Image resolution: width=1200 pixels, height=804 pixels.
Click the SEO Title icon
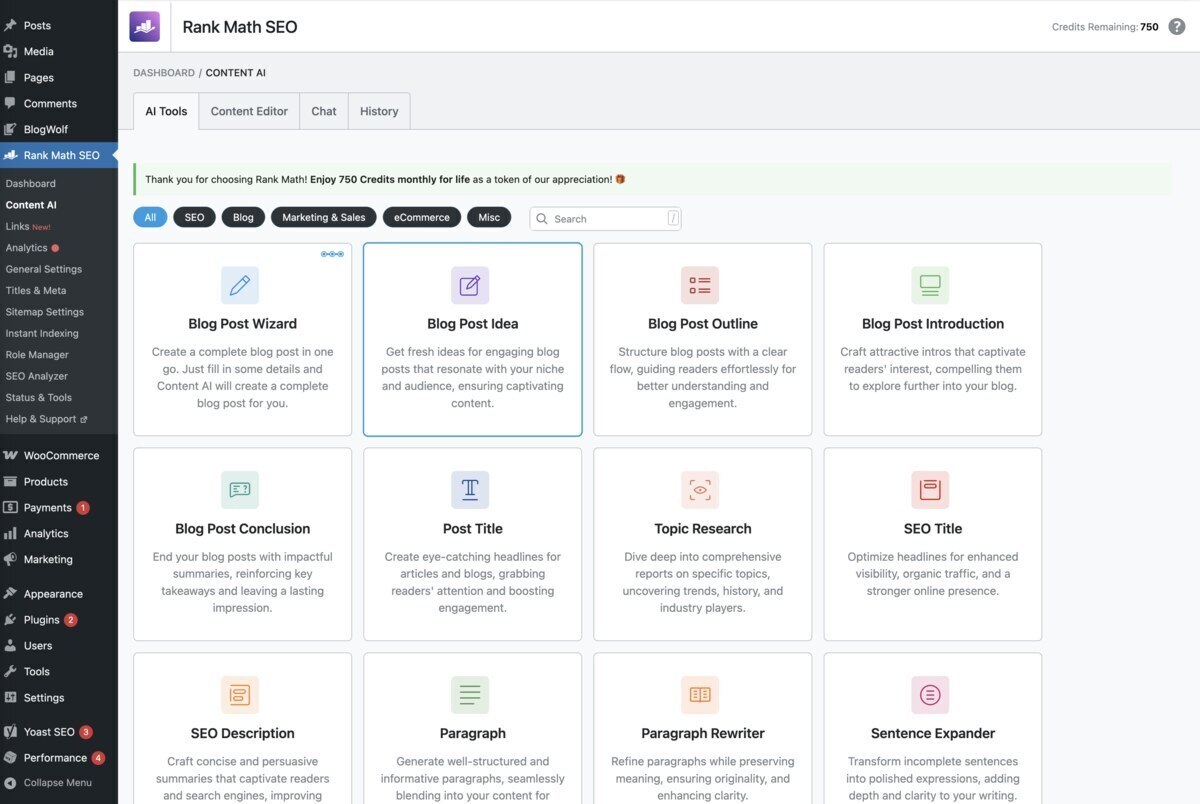click(x=930, y=490)
